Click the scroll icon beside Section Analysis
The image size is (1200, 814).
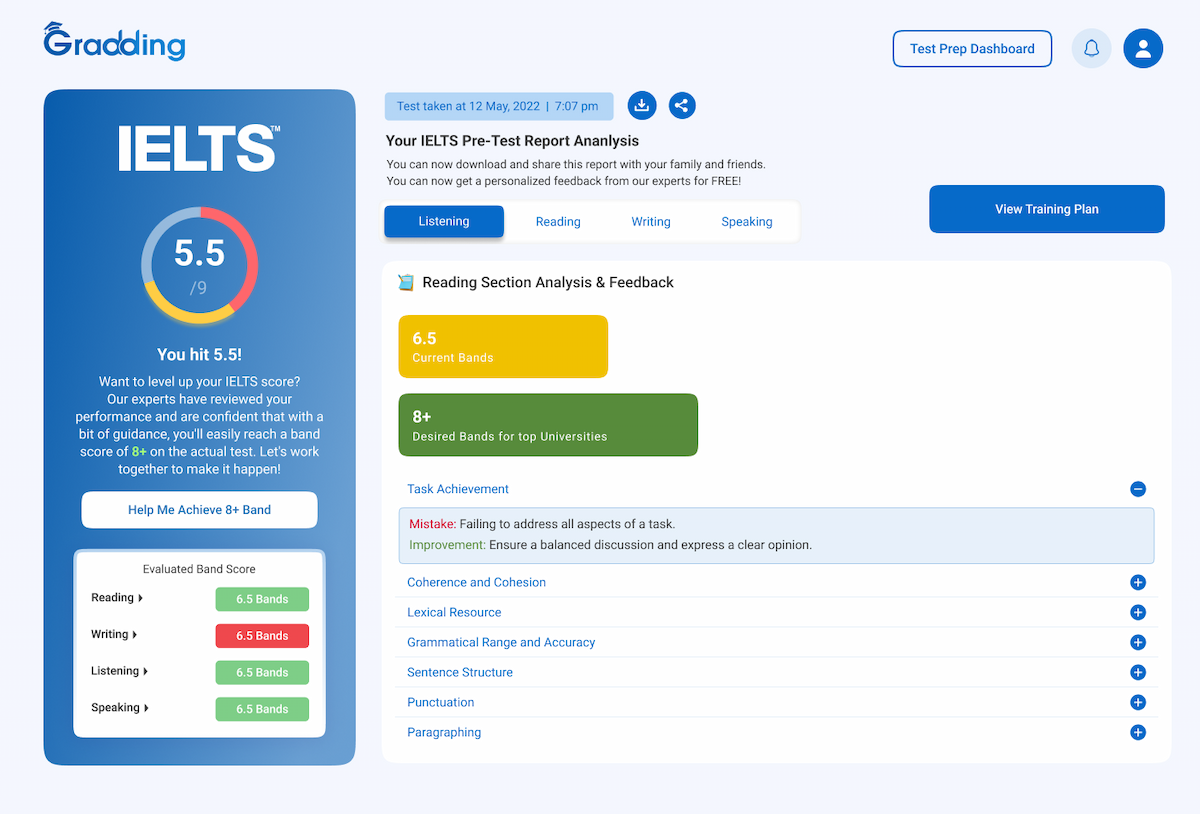pyautogui.click(x=406, y=282)
